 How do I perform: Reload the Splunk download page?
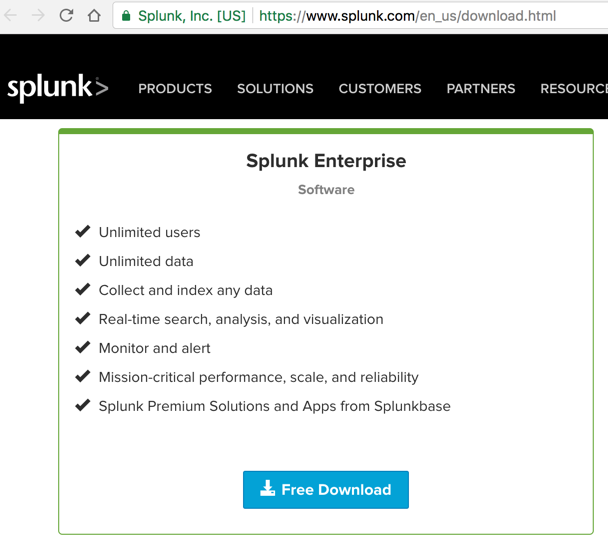click(x=66, y=16)
